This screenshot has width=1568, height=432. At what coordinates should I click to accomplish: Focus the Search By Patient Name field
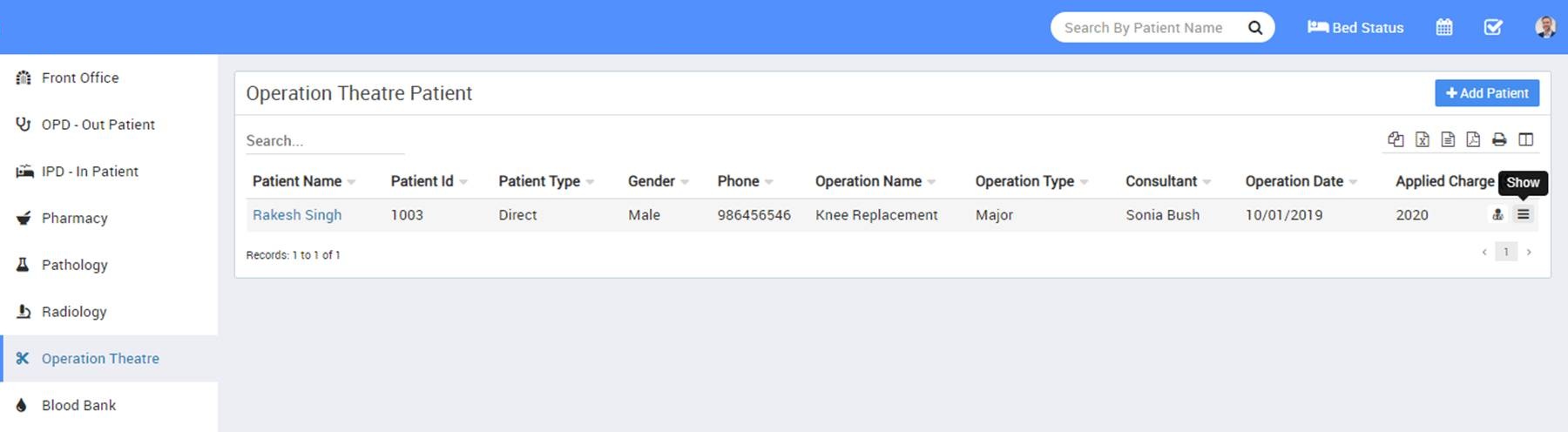[x=1144, y=27]
